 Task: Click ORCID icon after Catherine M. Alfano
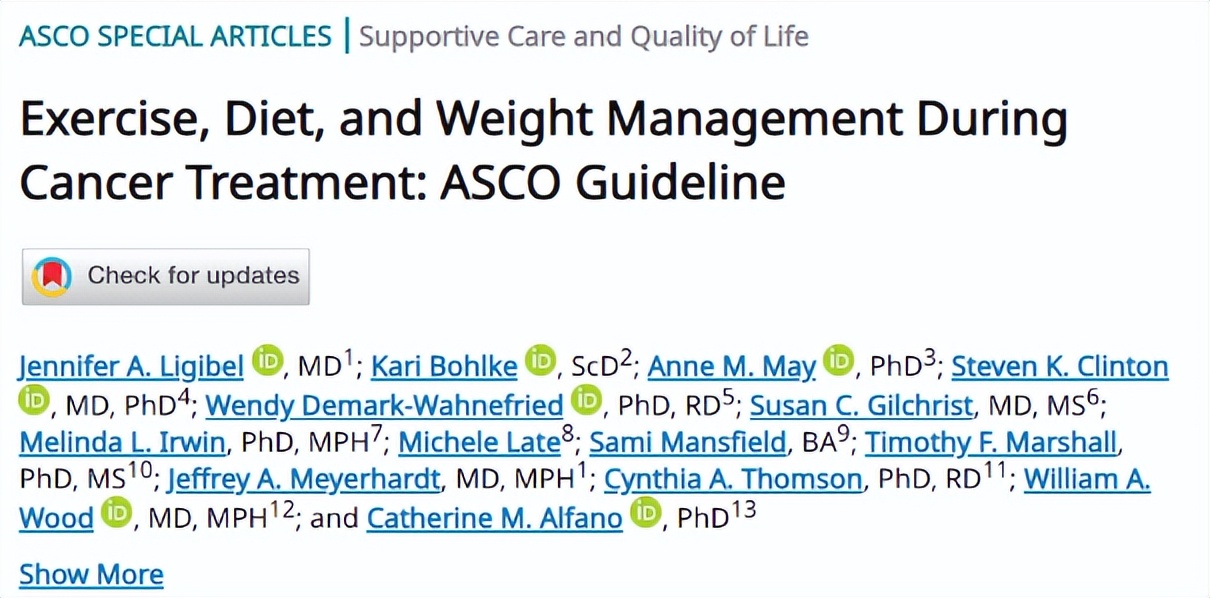(646, 515)
